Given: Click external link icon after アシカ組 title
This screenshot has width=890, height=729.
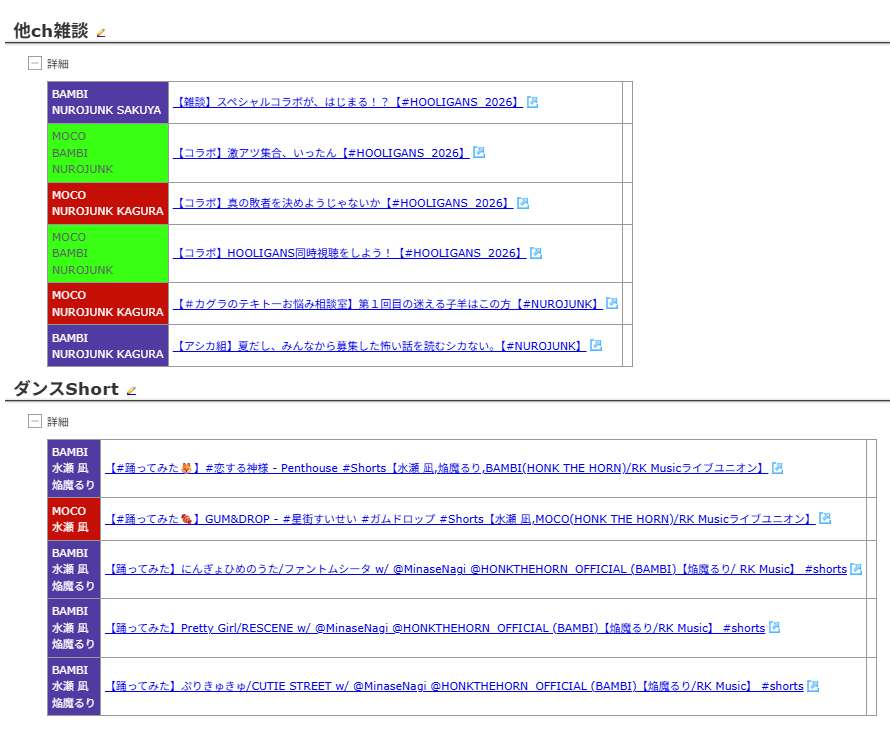Looking at the screenshot, I should [x=596, y=345].
